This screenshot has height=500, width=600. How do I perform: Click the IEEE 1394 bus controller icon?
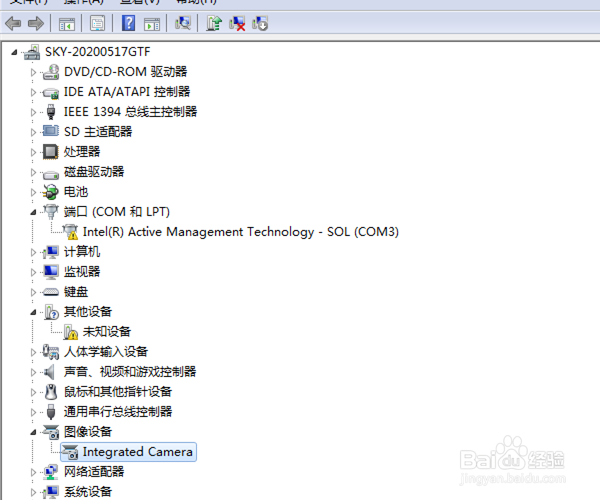click(51, 112)
